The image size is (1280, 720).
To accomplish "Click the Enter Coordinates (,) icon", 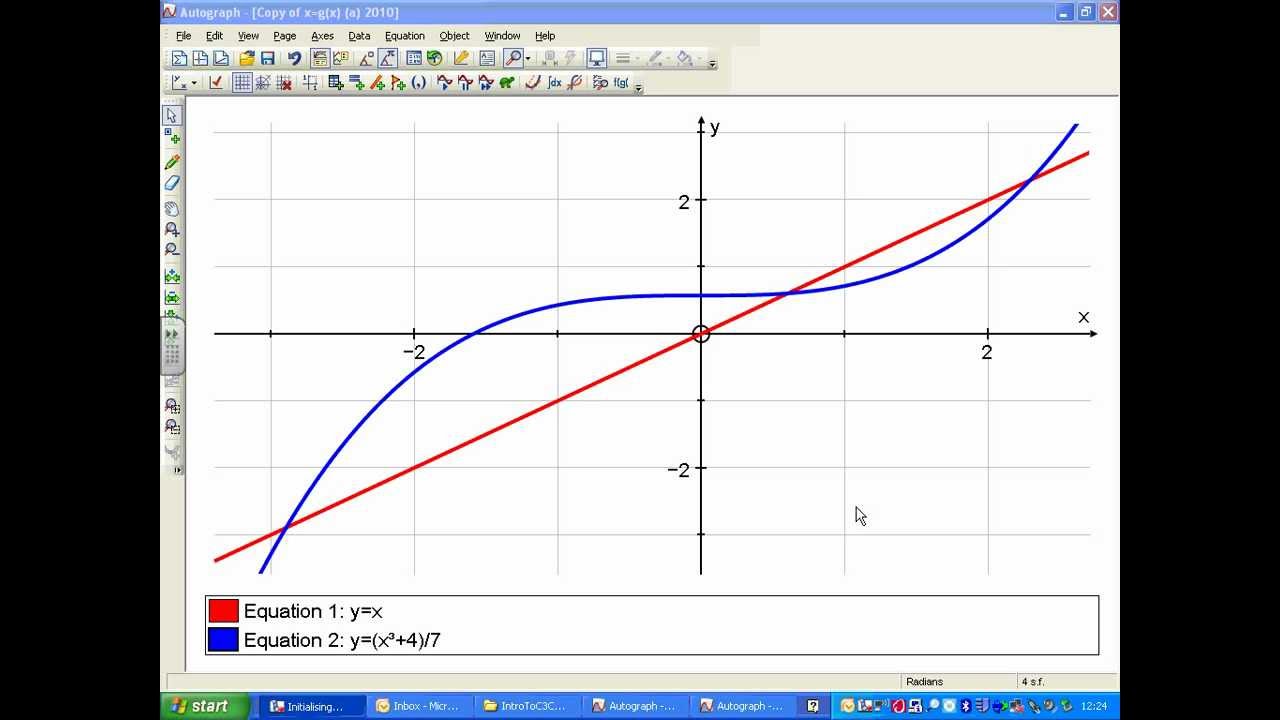I will (418, 83).
